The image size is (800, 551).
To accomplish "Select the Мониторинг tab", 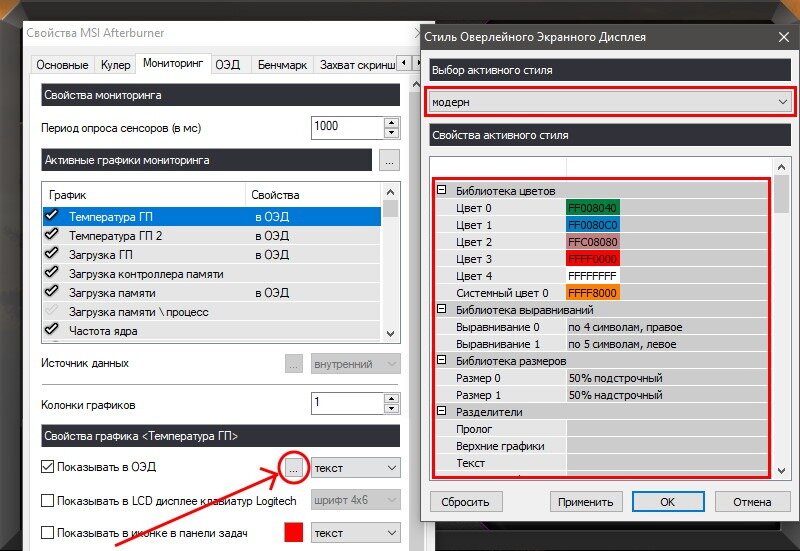I will pyautogui.click(x=173, y=63).
